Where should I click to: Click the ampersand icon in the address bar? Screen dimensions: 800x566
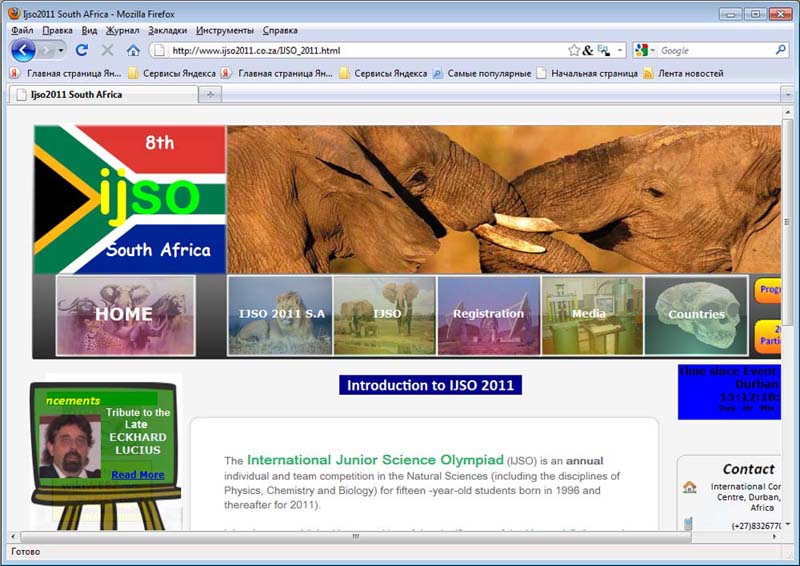[x=588, y=50]
